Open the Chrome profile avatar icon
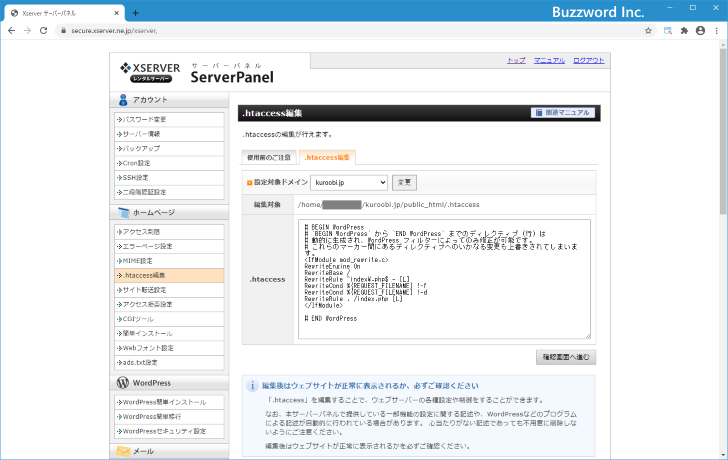 click(x=700, y=31)
